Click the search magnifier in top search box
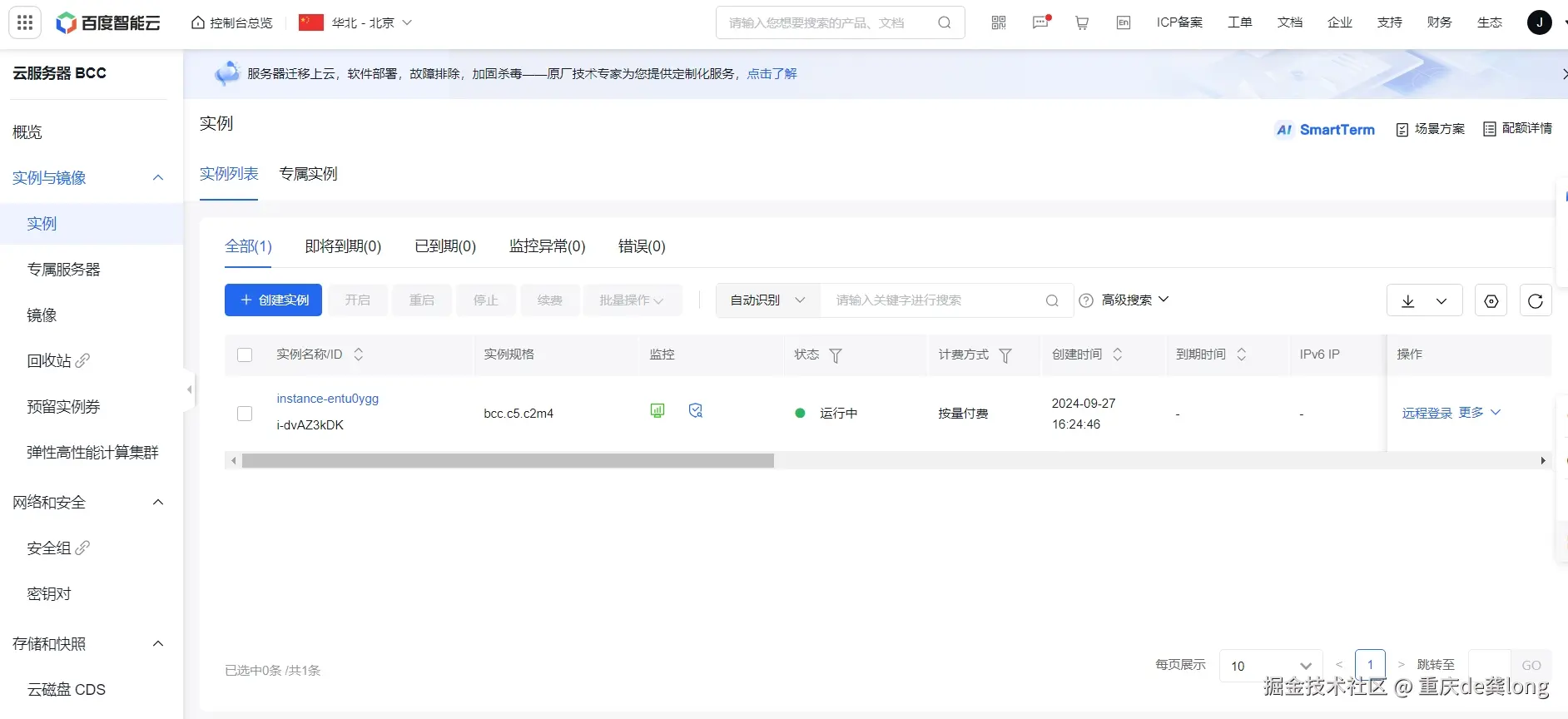1568x719 pixels. 945,22
